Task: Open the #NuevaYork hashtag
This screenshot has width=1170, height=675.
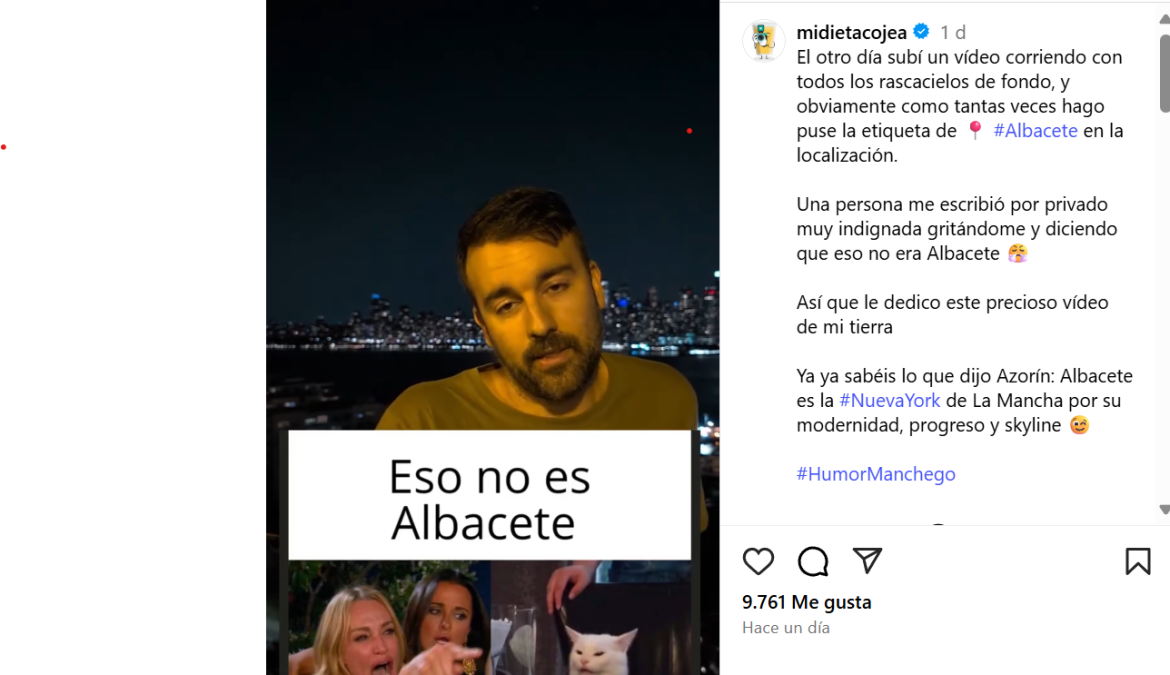Action: [x=889, y=401]
